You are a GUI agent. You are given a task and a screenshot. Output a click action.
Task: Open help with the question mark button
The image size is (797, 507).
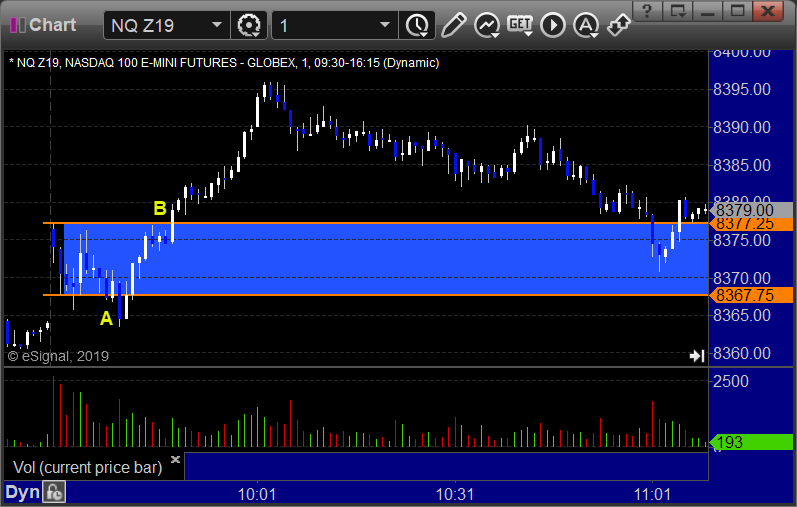point(647,11)
